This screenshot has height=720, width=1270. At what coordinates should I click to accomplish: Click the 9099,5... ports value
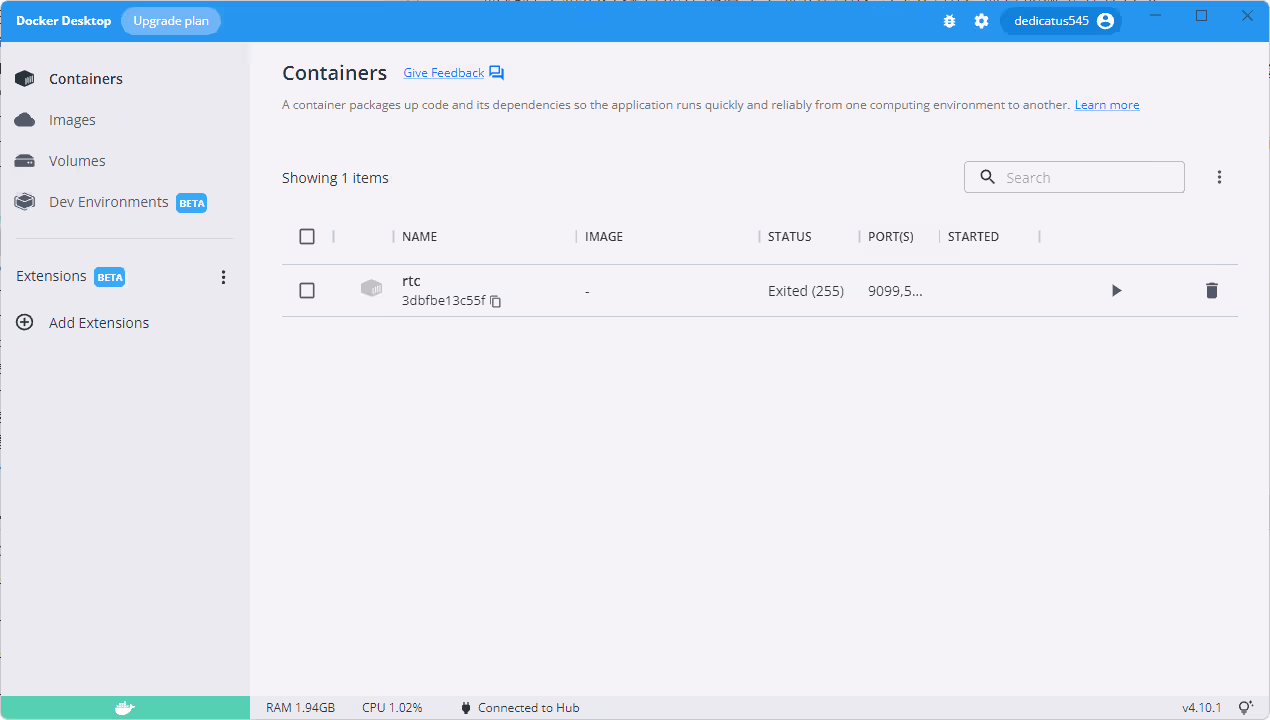tap(895, 291)
